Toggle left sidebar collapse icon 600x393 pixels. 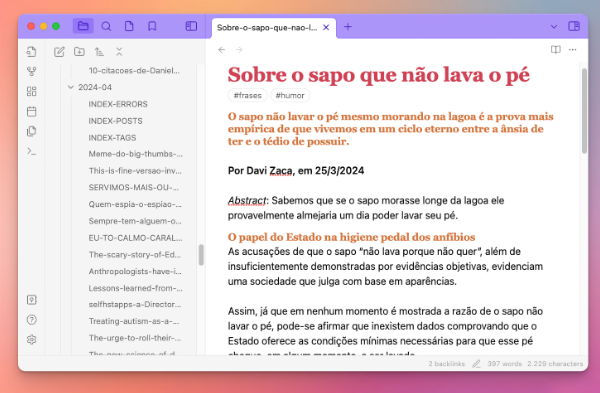coord(191,26)
